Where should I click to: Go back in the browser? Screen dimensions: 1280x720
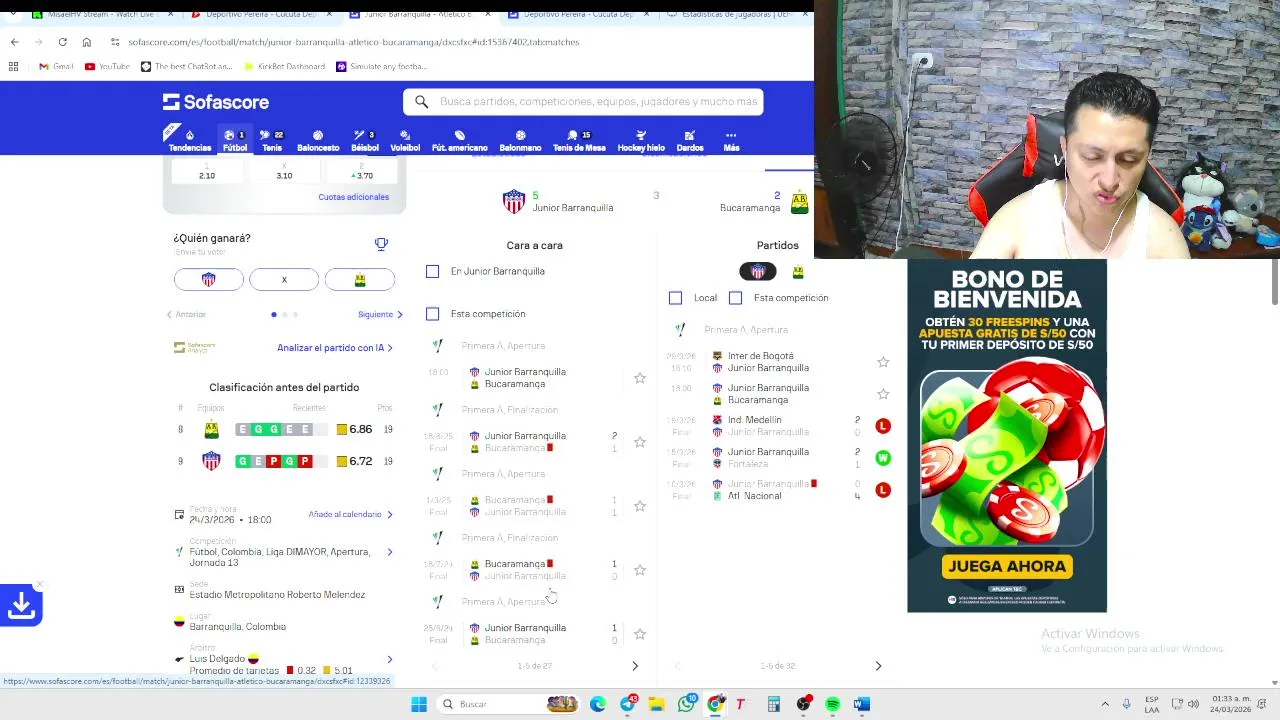click(14, 42)
